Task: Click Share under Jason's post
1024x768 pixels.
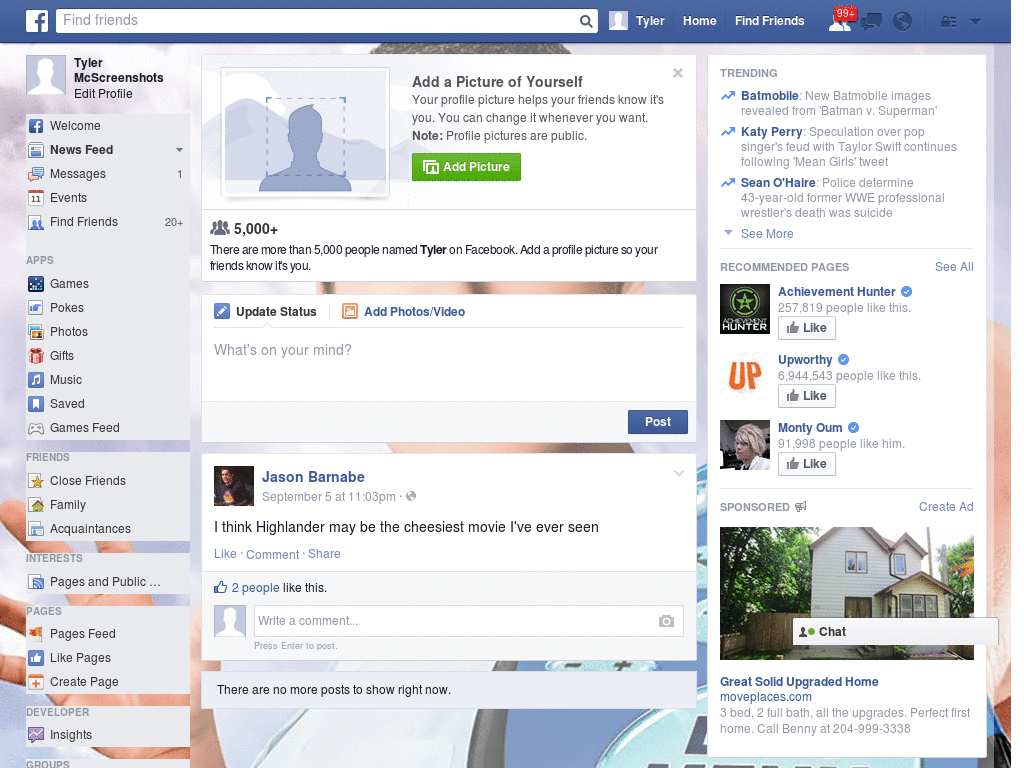Action: point(324,554)
